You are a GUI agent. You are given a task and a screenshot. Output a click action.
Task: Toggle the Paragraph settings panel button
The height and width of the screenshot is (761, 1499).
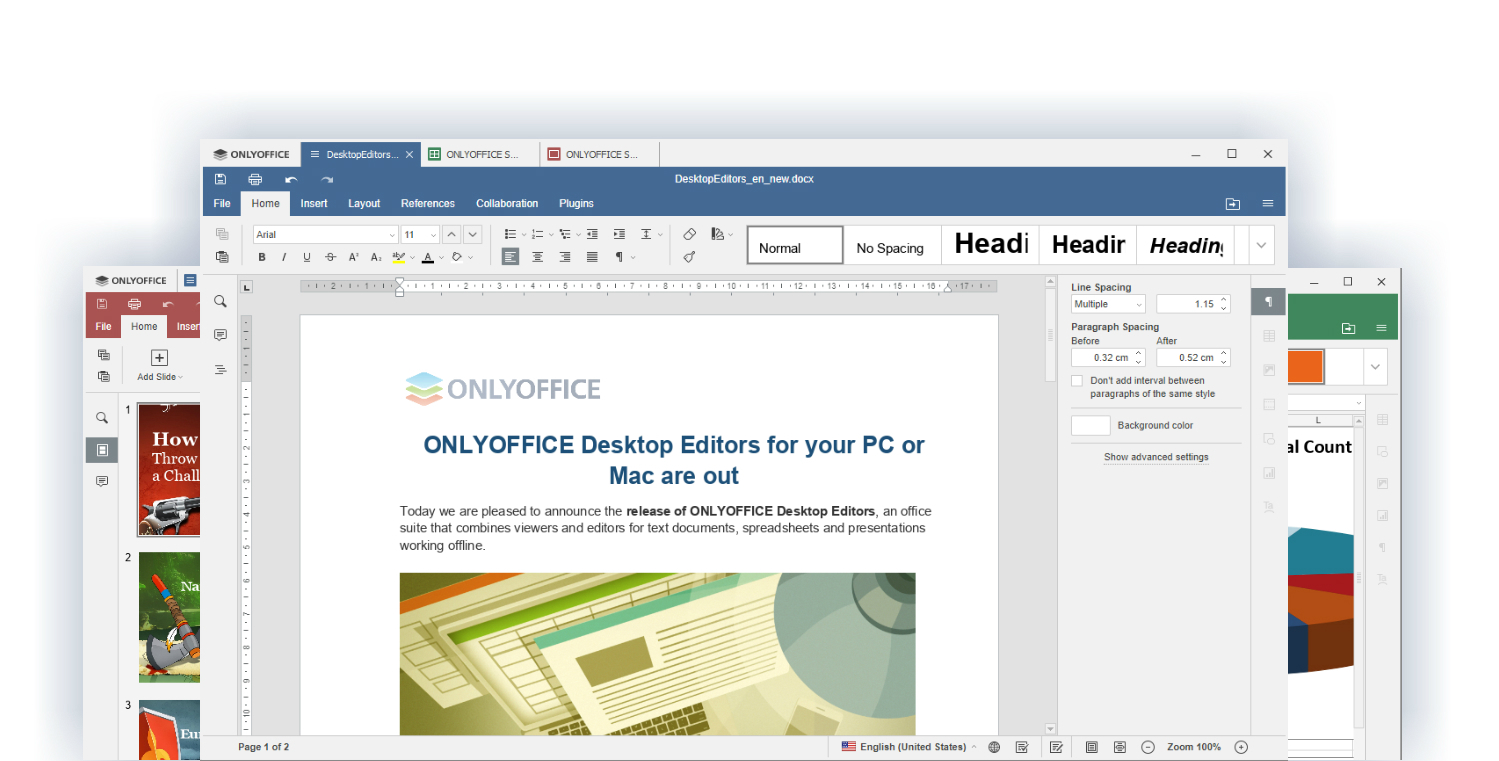[1269, 302]
